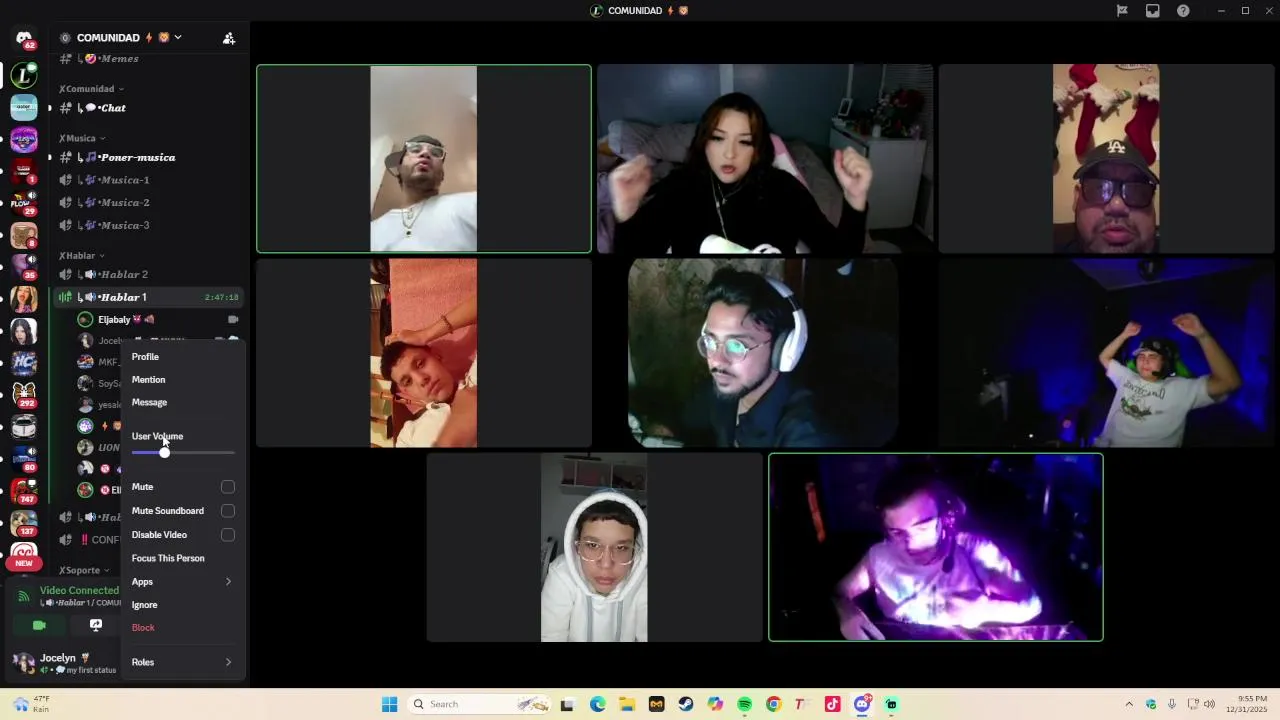Click the white headphones man video tile
1280x720 pixels.
(x=763, y=353)
